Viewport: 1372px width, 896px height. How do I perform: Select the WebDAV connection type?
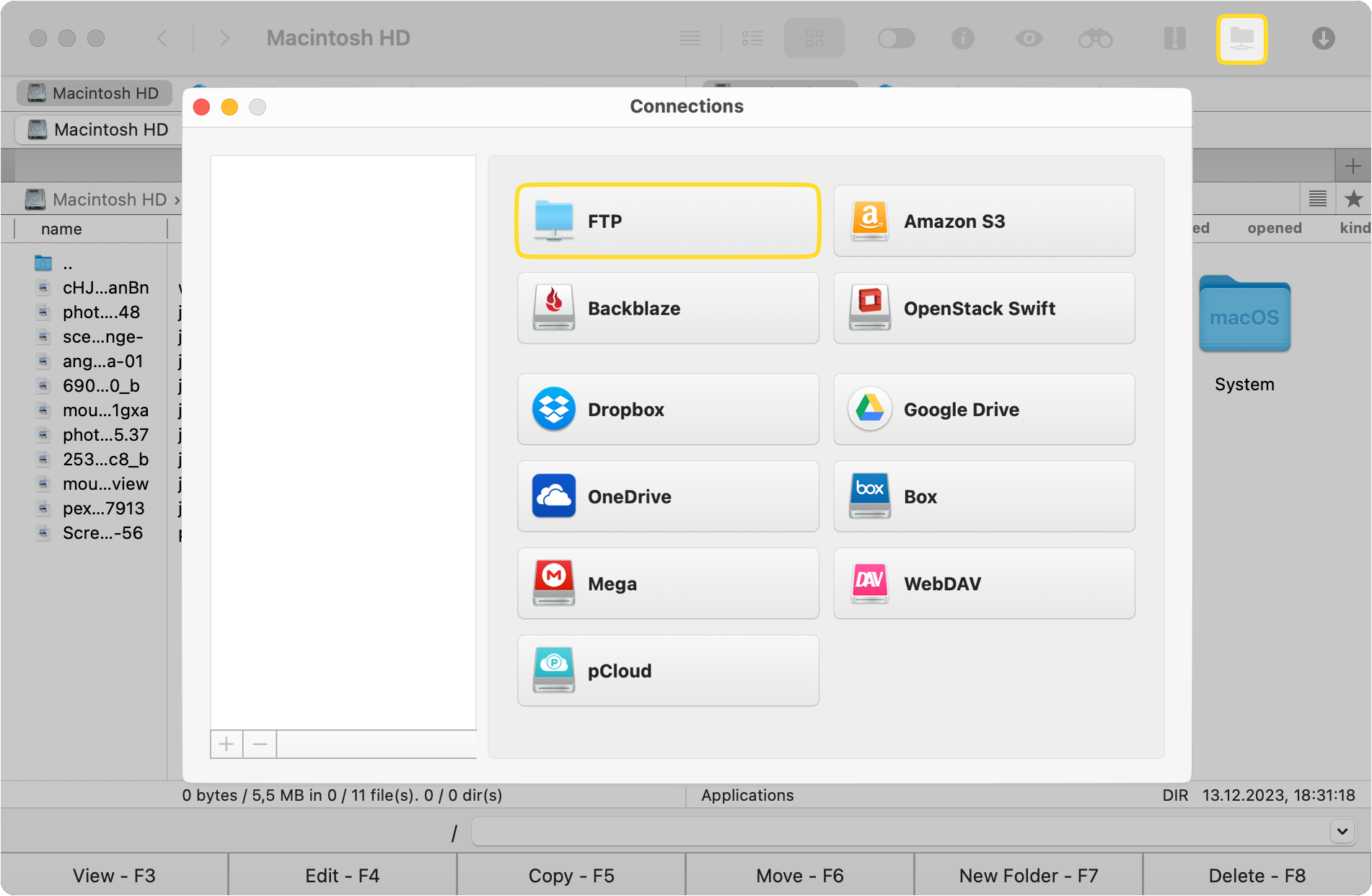coord(983,584)
